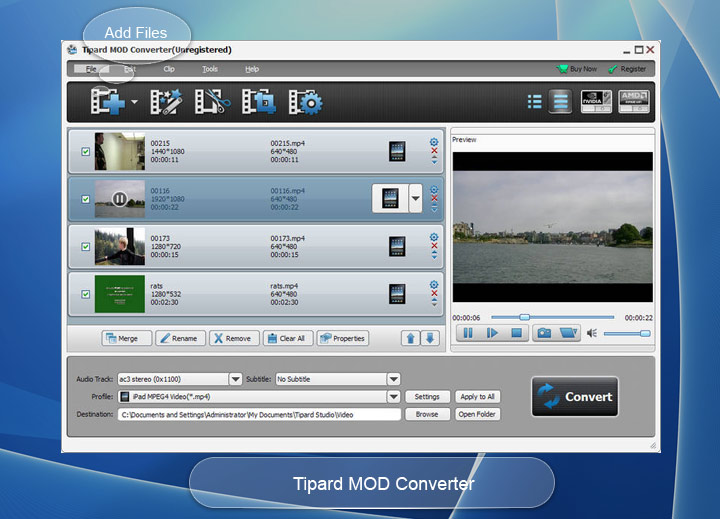
Task: Expand the Audio Track dropdown
Action: pos(236,379)
